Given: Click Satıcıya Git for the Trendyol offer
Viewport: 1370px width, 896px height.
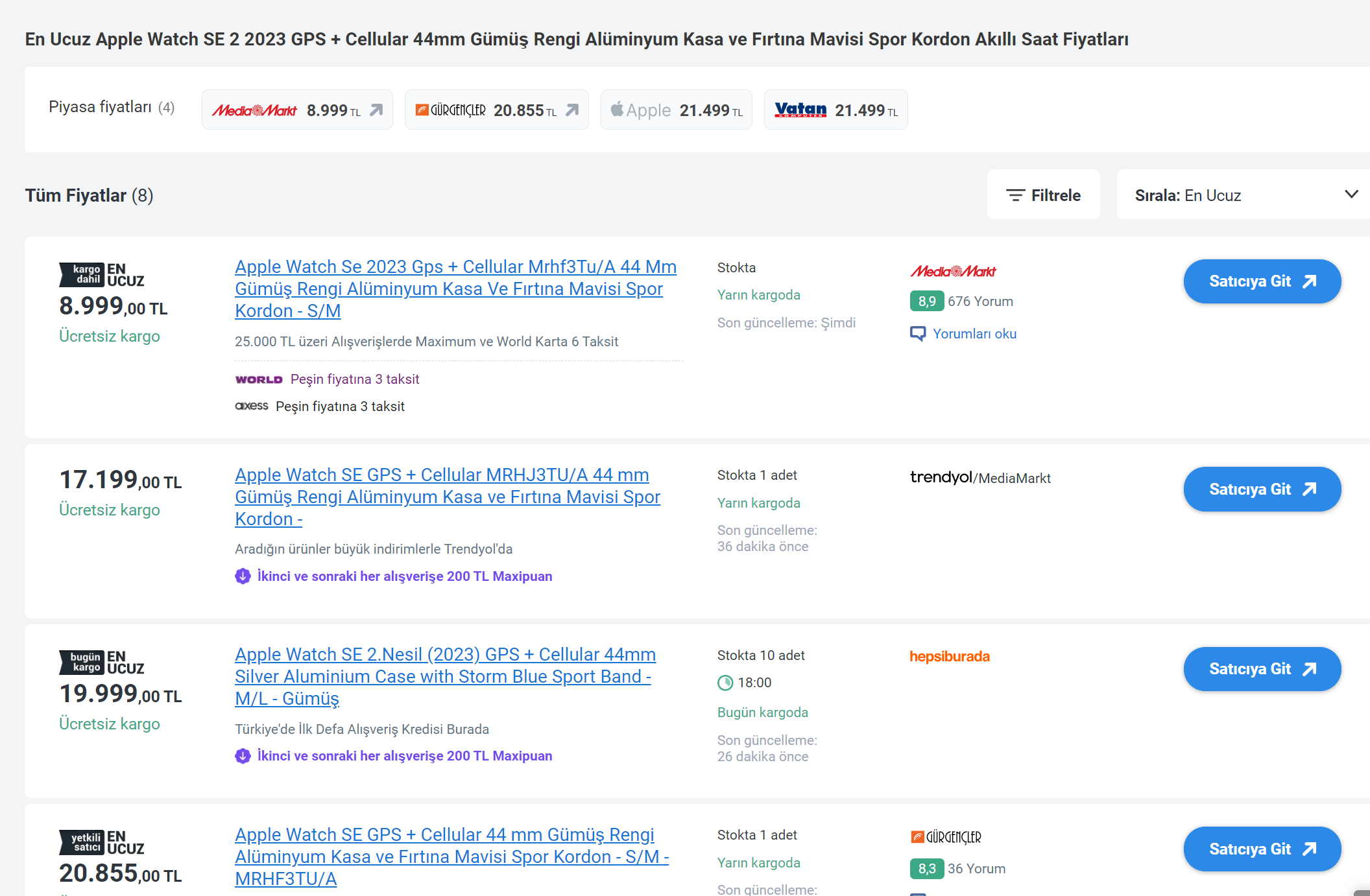Looking at the screenshot, I should tap(1262, 489).
